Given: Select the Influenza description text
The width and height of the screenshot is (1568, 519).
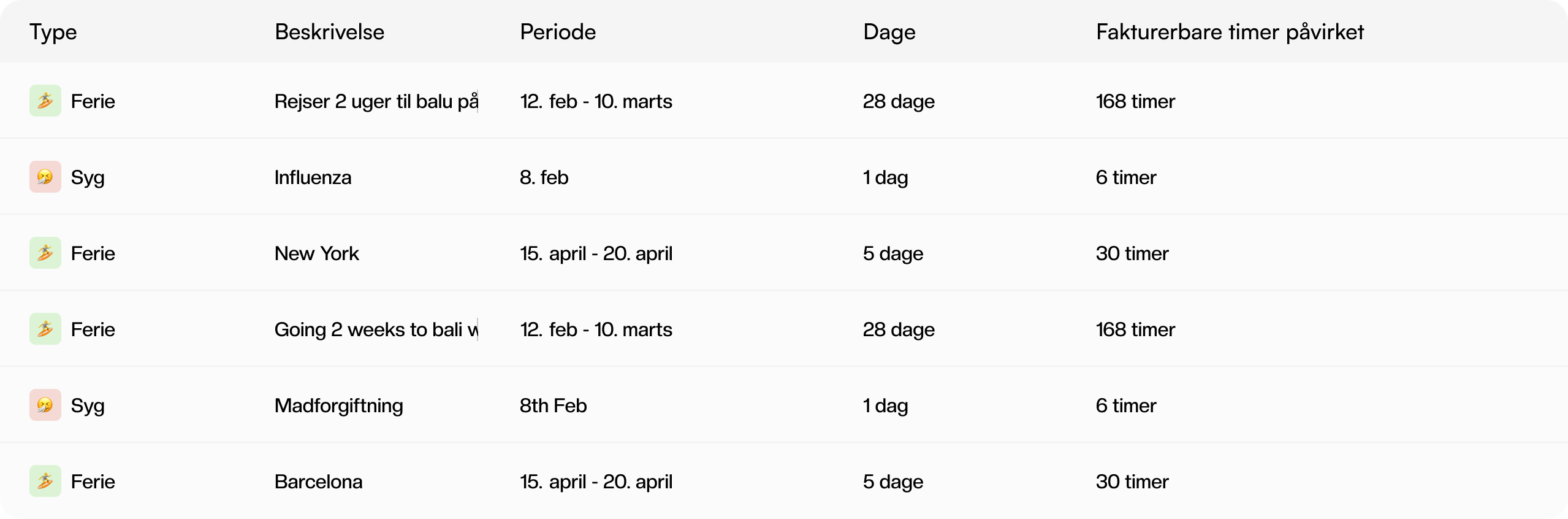Looking at the screenshot, I should pyautogui.click(x=313, y=177).
